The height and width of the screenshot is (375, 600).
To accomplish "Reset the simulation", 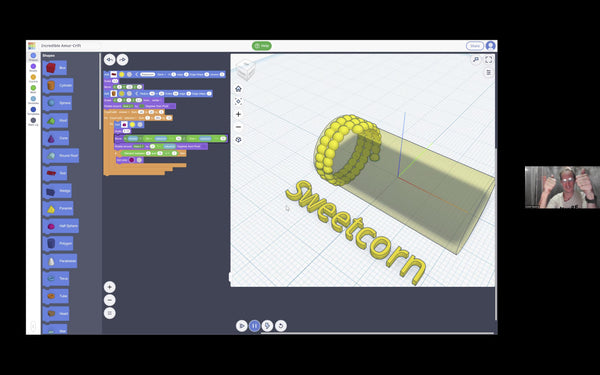I will [x=280, y=326].
